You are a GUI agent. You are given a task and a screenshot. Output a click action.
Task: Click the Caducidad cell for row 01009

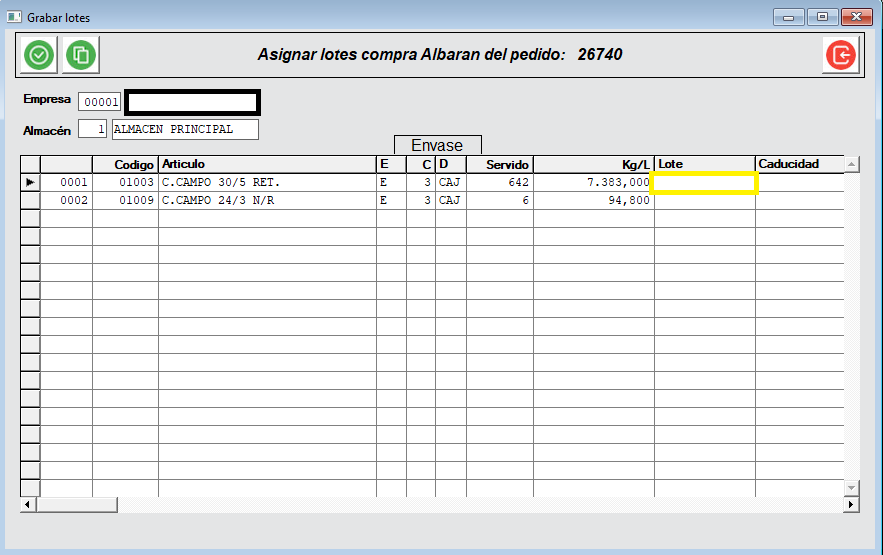pos(800,200)
